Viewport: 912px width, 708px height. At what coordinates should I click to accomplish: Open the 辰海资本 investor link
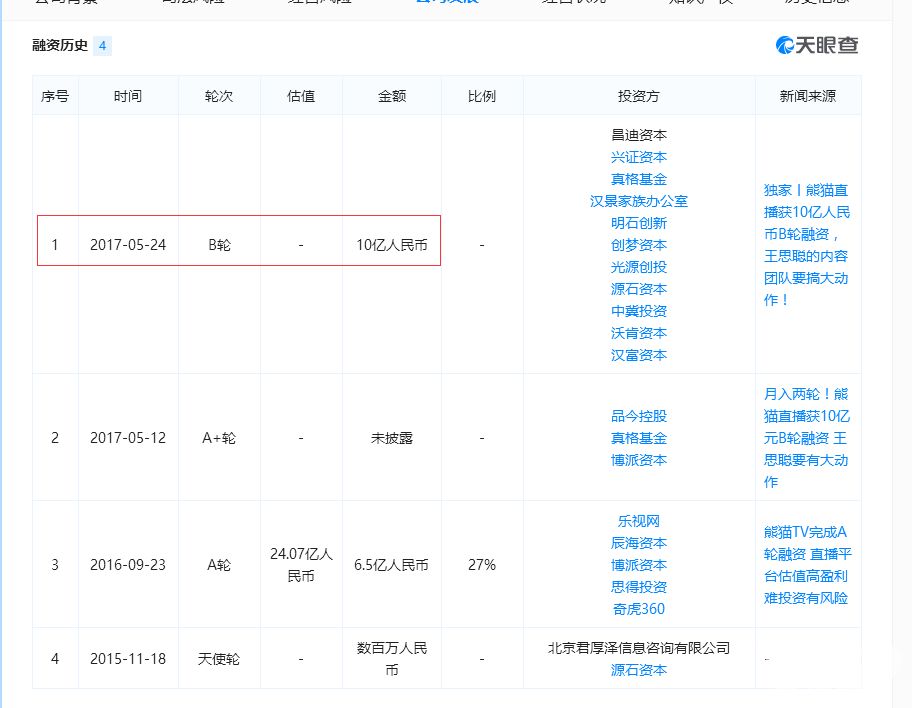[639, 543]
